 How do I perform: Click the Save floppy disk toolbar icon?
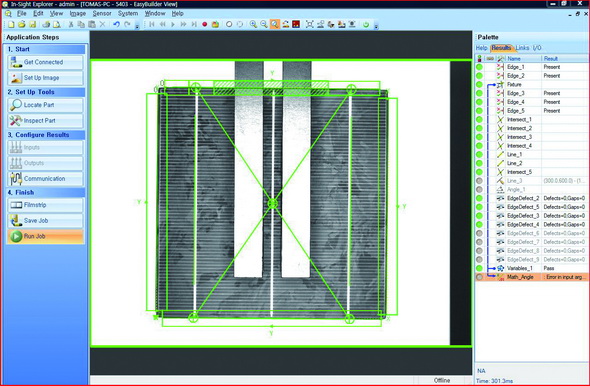33,24
